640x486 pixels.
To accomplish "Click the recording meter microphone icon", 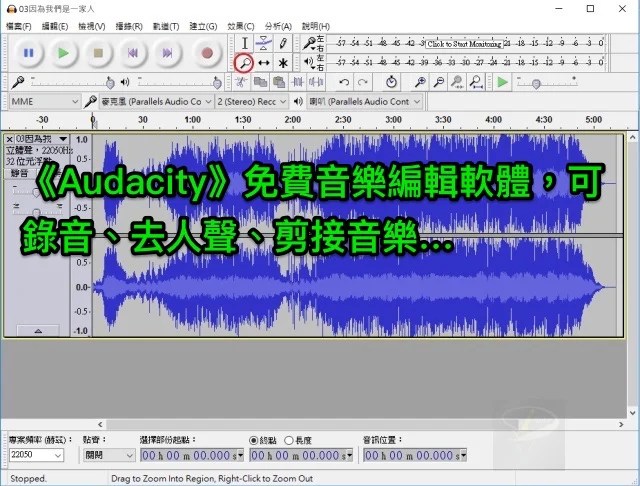I will click(309, 42).
